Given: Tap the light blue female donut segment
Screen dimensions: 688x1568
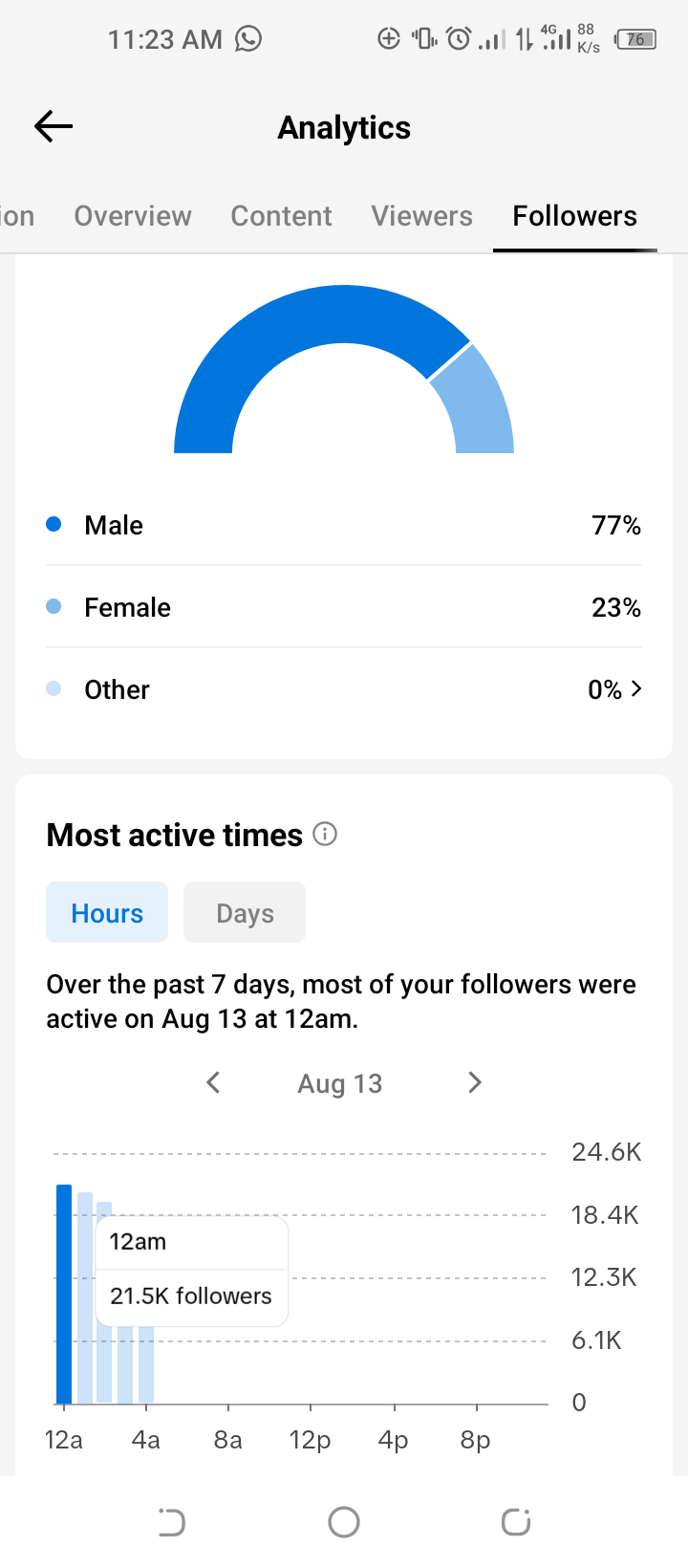Looking at the screenshot, I should tap(478, 402).
